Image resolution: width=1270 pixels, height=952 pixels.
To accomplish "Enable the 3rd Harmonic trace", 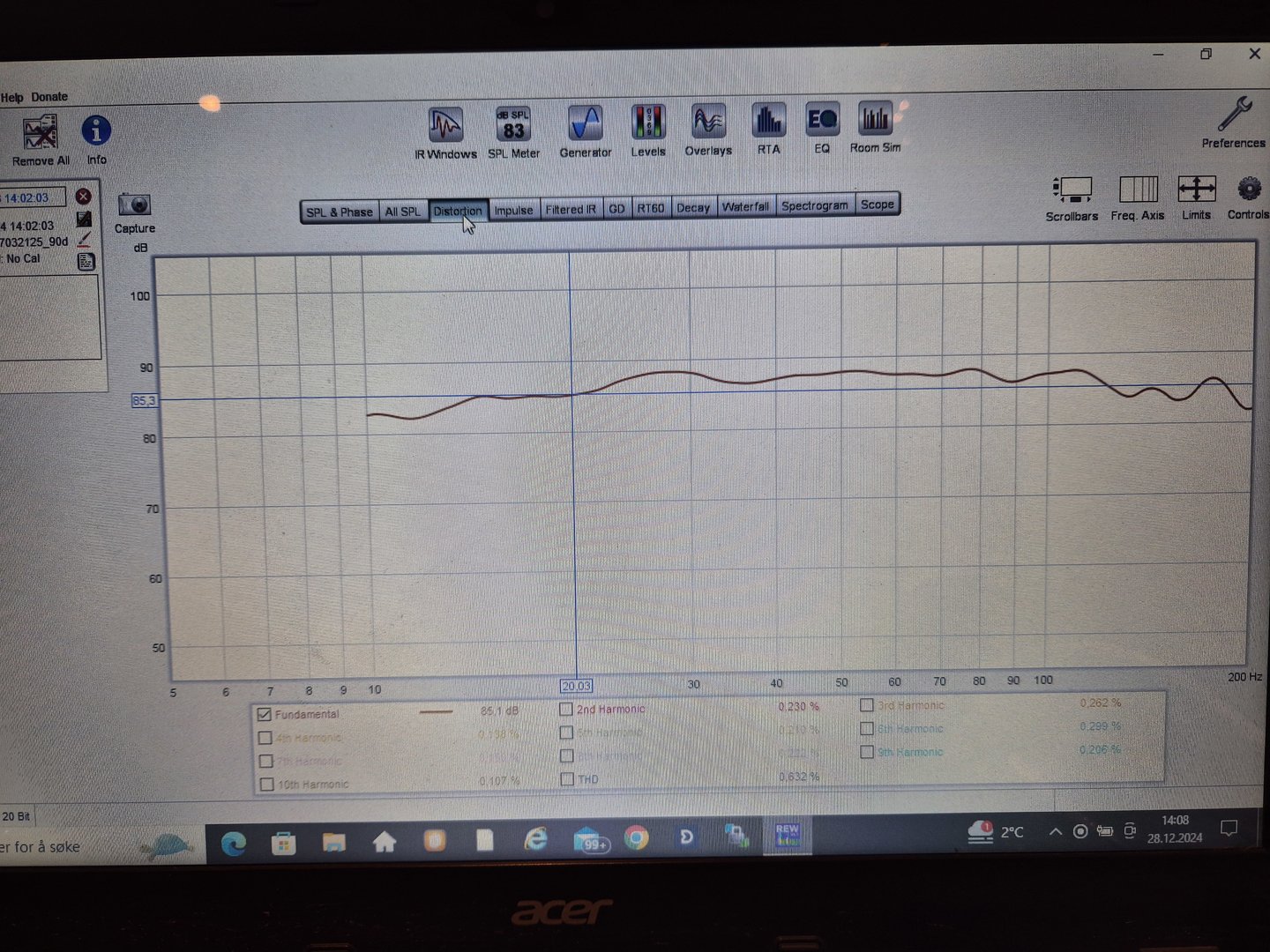I will (867, 705).
